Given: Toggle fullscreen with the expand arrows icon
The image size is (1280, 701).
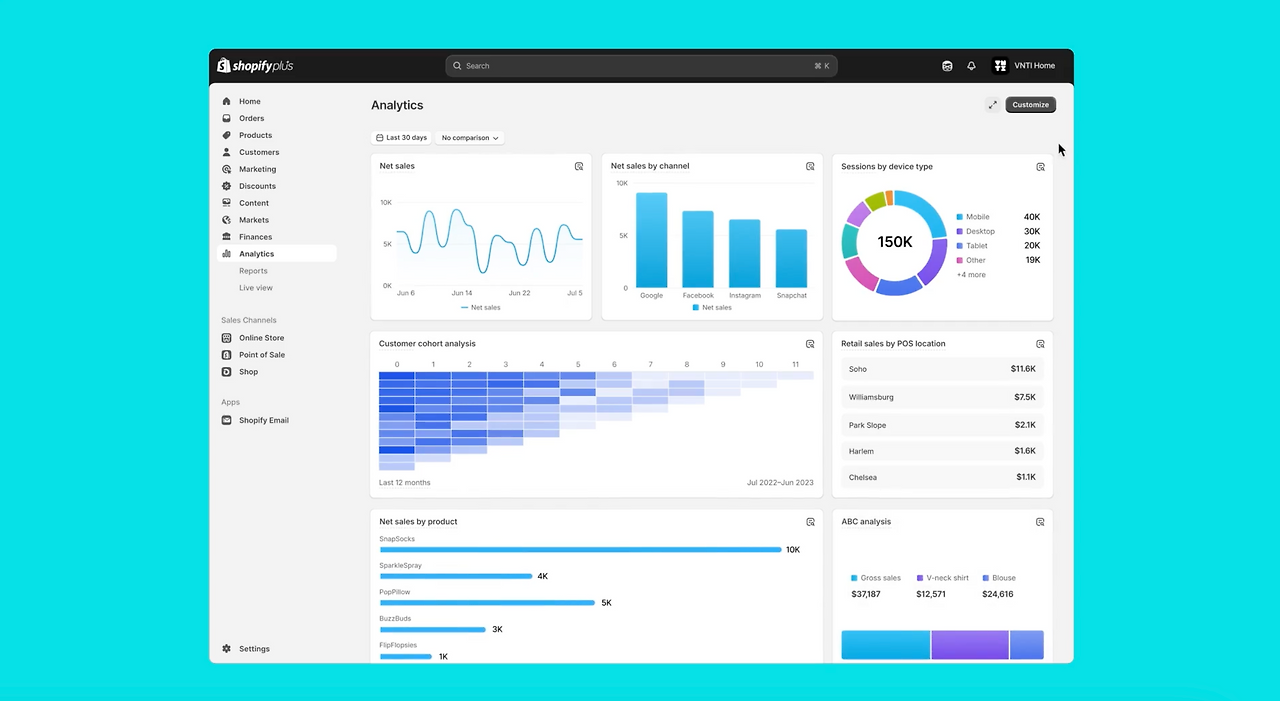Looking at the screenshot, I should click(993, 105).
